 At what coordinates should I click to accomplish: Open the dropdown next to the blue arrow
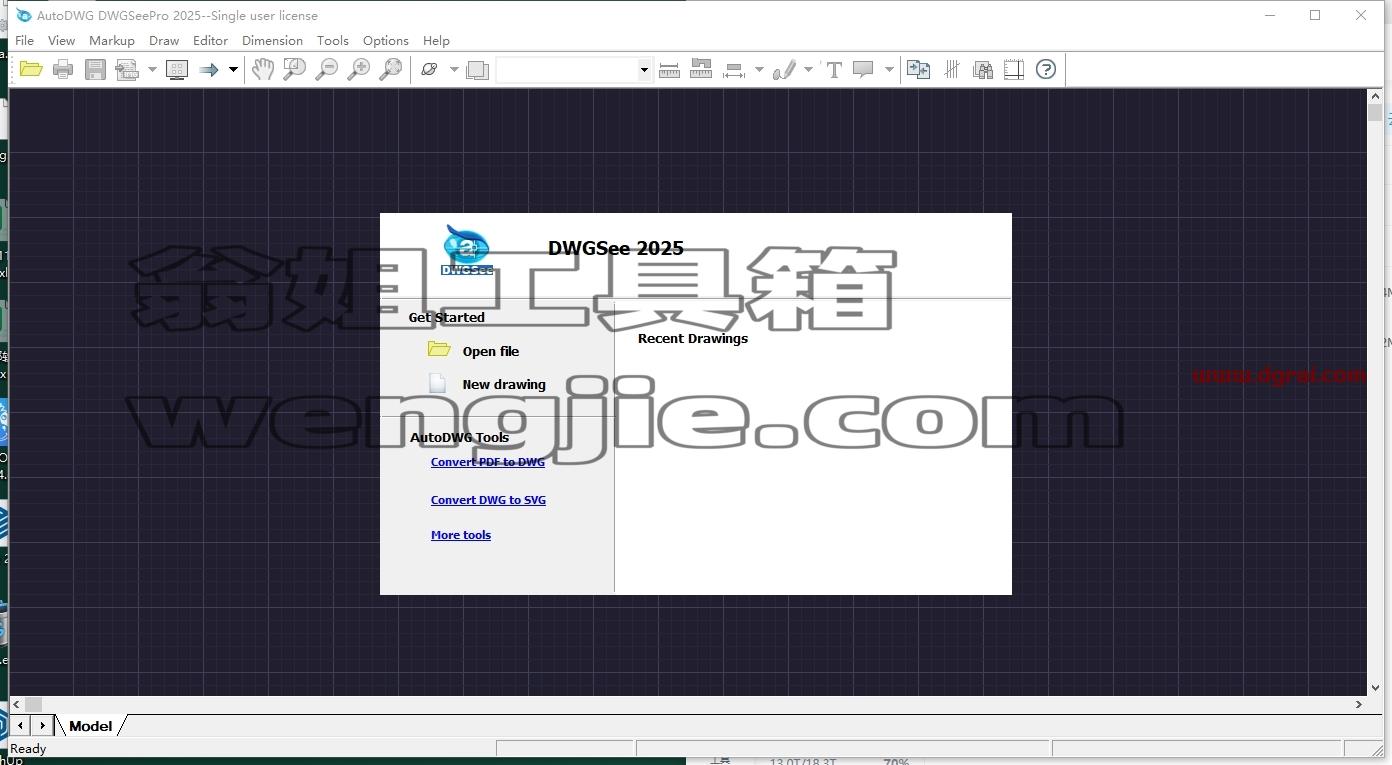[233, 69]
